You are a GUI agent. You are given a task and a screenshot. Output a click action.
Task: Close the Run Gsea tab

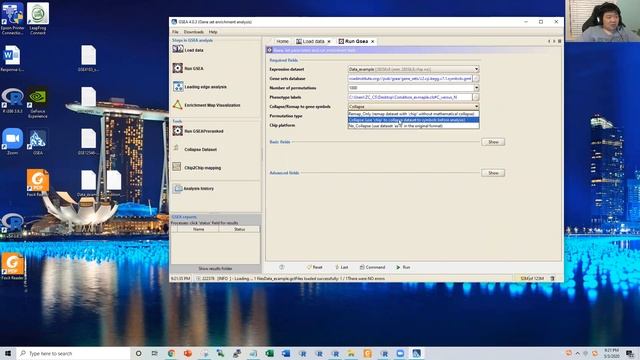[373, 42]
